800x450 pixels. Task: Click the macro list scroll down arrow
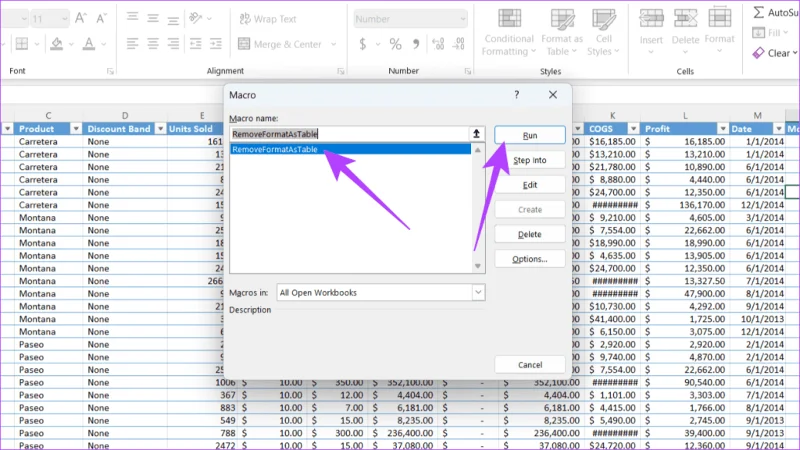coord(478,266)
